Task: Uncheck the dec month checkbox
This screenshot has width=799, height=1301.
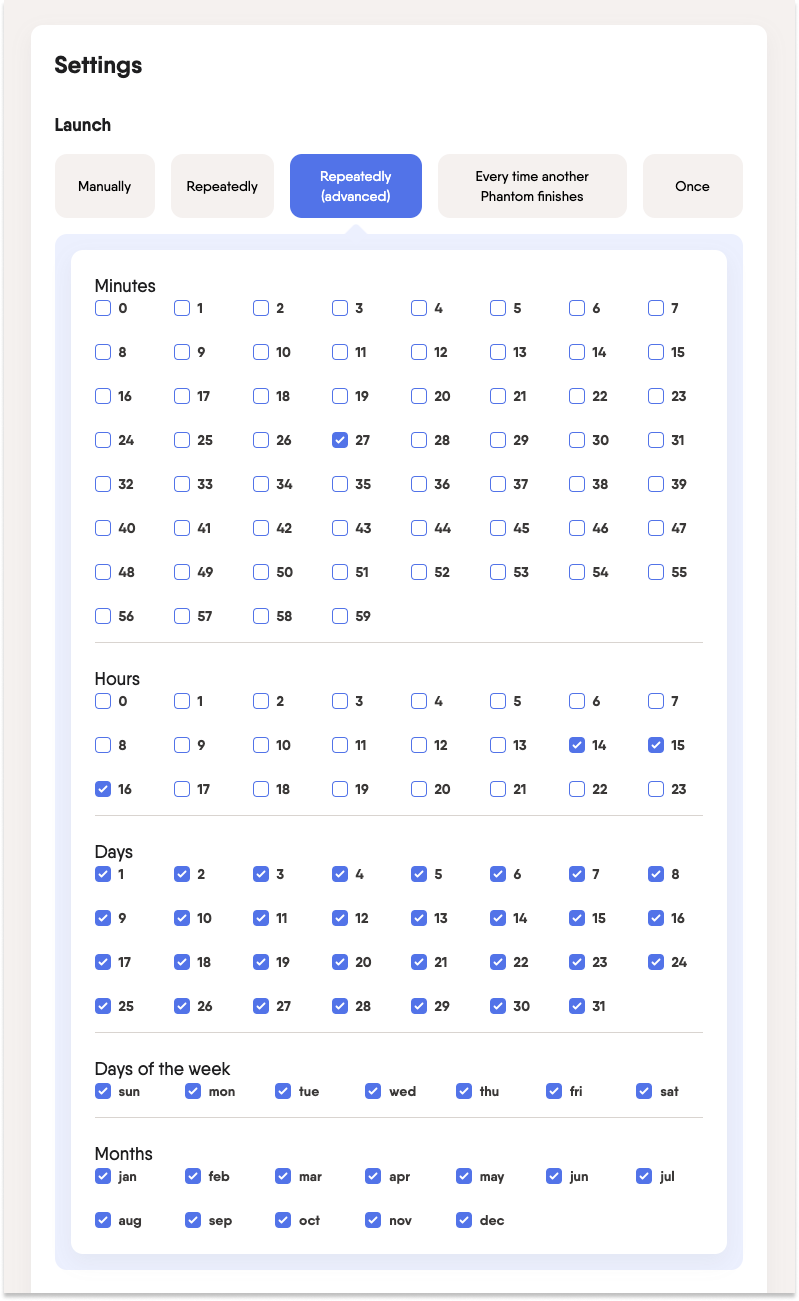Action: (x=464, y=1220)
